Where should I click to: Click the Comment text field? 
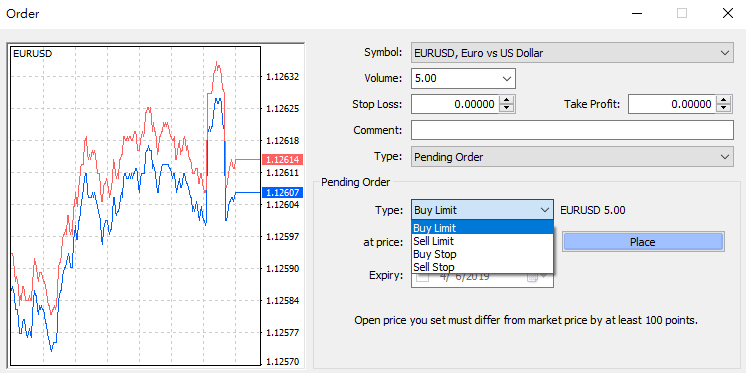[x=572, y=130]
